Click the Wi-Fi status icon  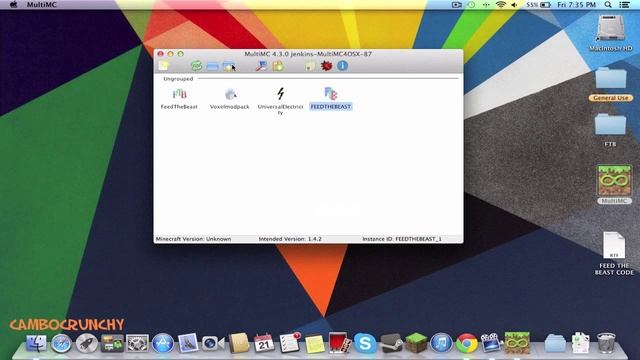pyautogui.click(x=501, y=5)
